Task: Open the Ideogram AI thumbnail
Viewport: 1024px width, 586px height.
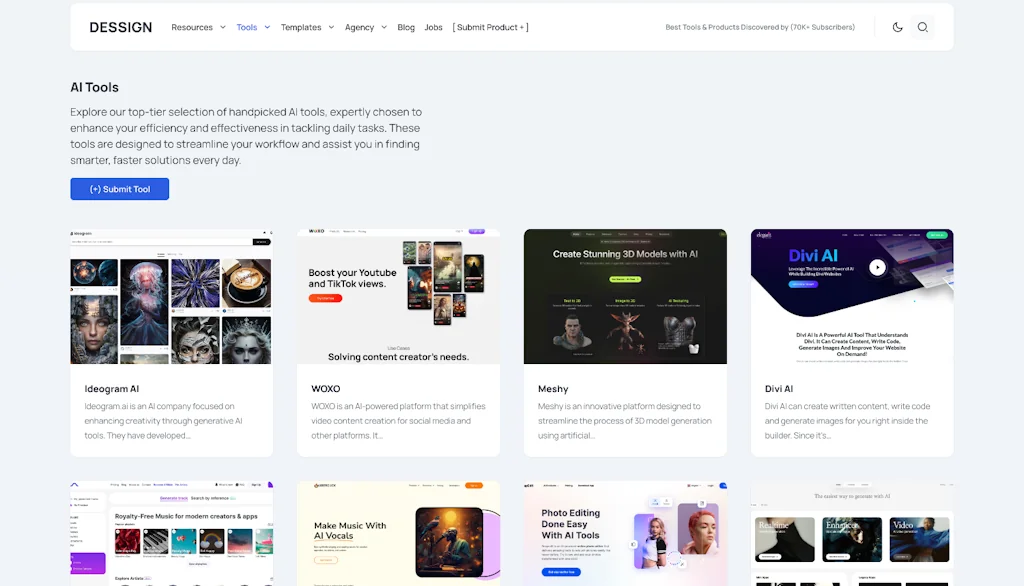Action: click(x=171, y=297)
